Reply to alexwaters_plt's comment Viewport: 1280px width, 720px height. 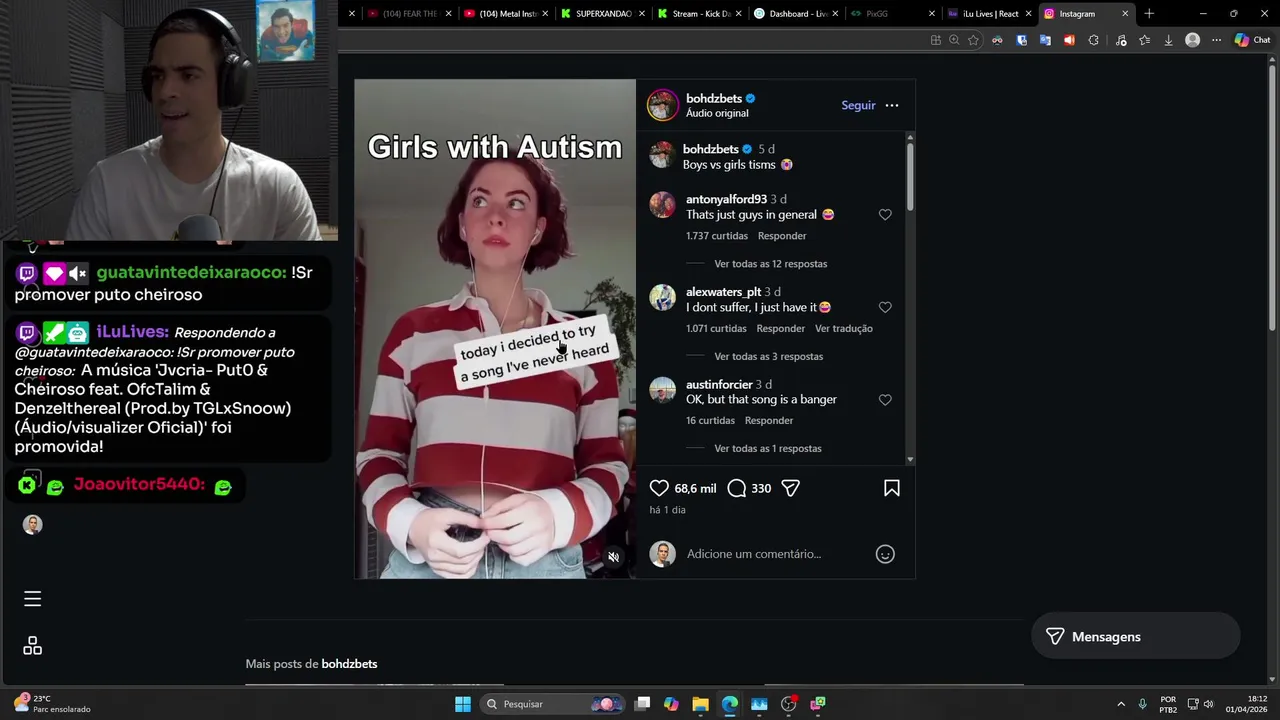[781, 328]
